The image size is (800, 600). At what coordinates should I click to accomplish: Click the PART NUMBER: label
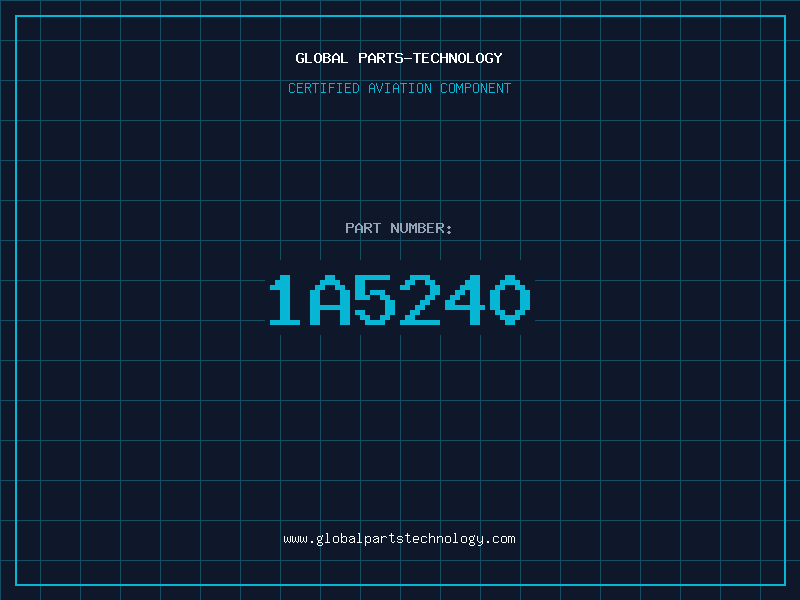398,228
